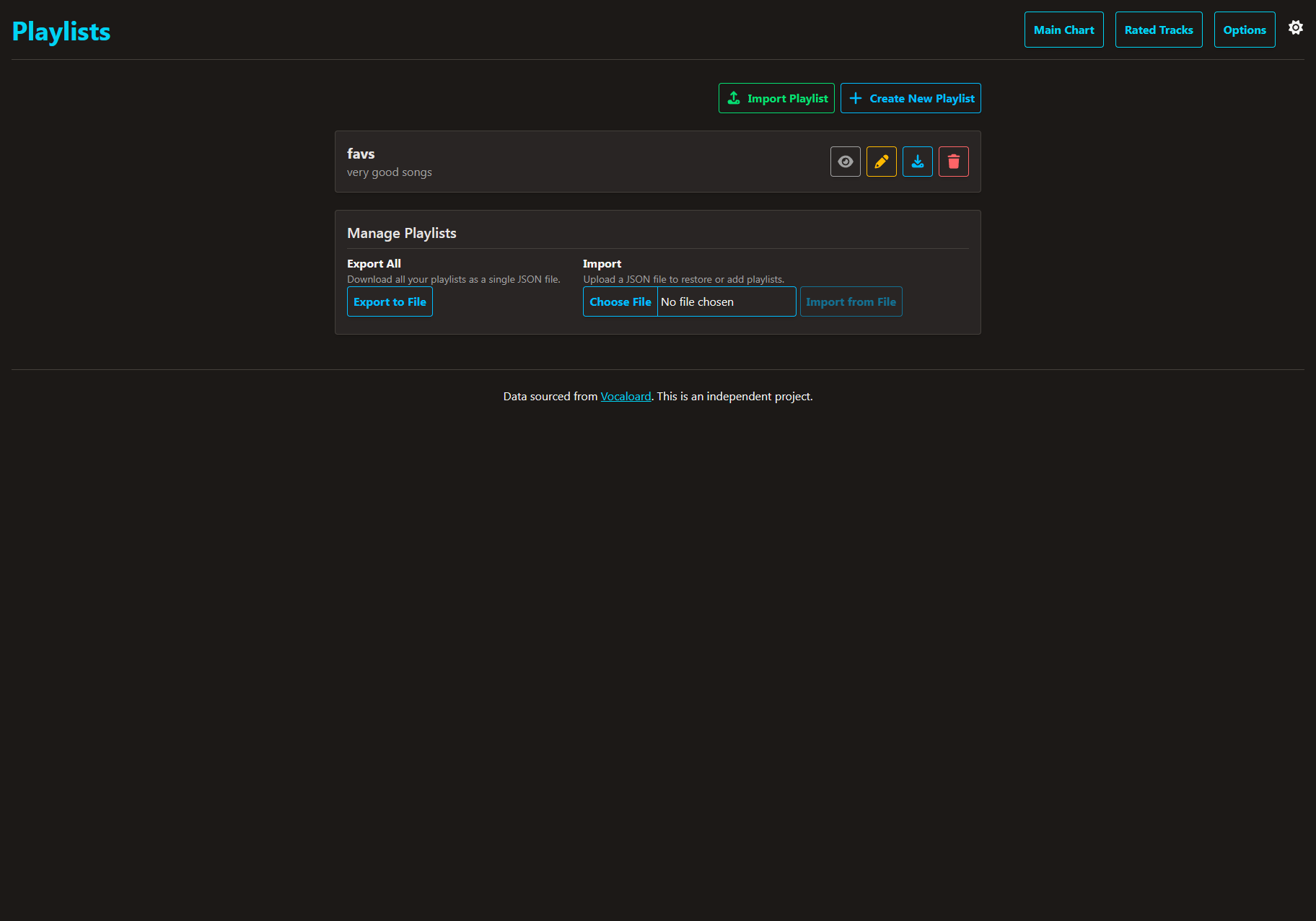Viewport: 1316px width, 921px height.
Task: View the favs playlist with eye icon
Action: (846, 162)
